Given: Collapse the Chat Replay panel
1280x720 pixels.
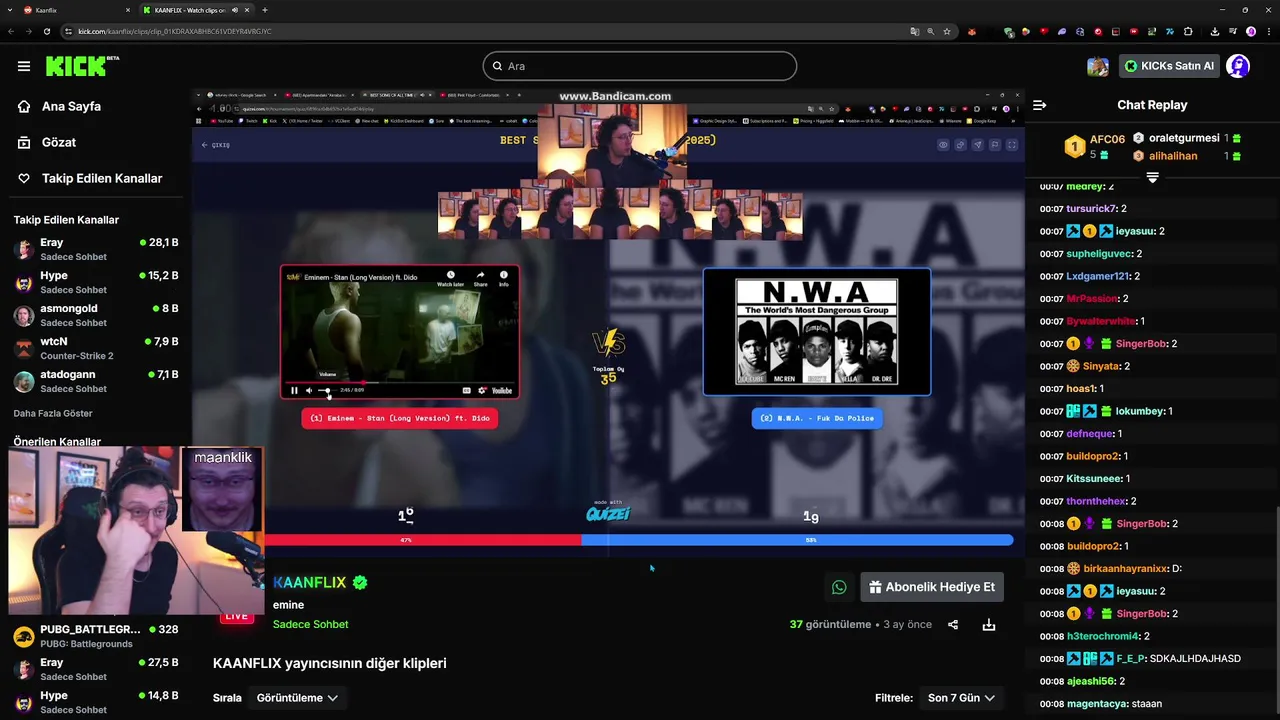Looking at the screenshot, I should (1039, 105).
